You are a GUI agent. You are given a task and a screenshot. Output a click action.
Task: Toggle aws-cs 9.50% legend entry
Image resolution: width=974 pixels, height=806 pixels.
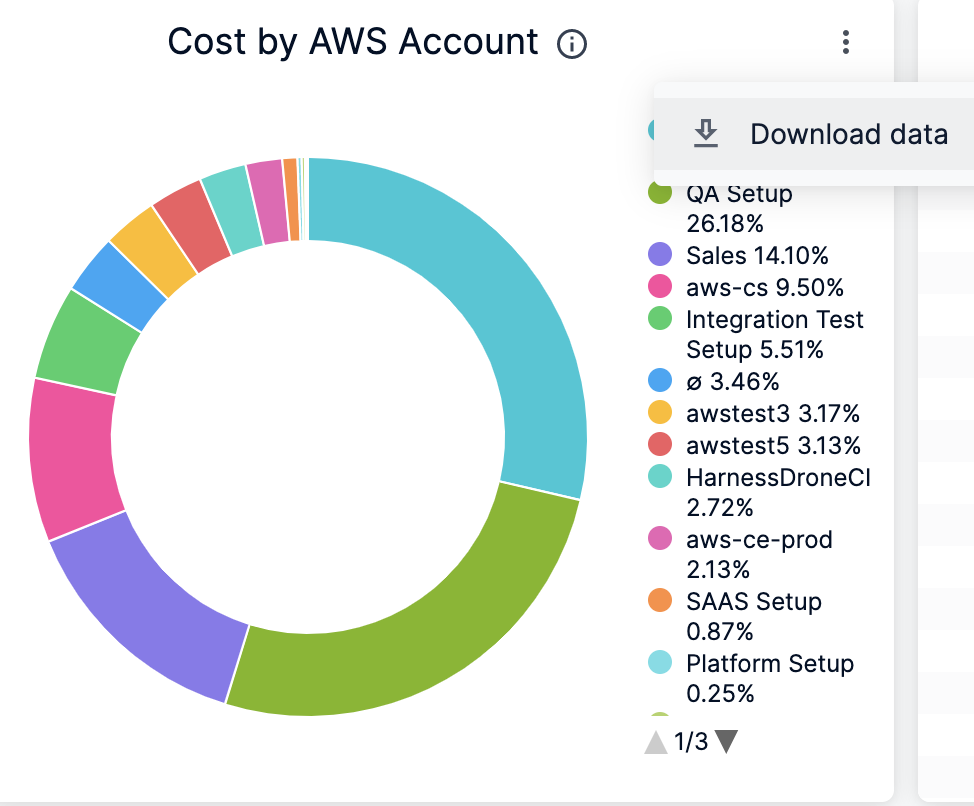pyautogui.click(x=764, y=288)
